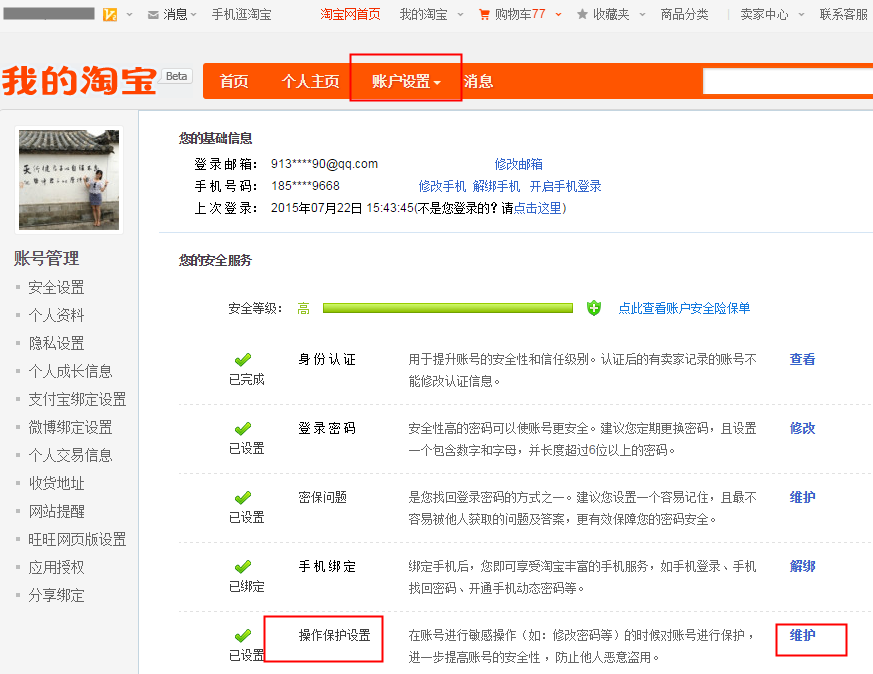Click the email text 913****90@qq.com
The height and width of the screenshot is (674, 873).
click(324, 164)
